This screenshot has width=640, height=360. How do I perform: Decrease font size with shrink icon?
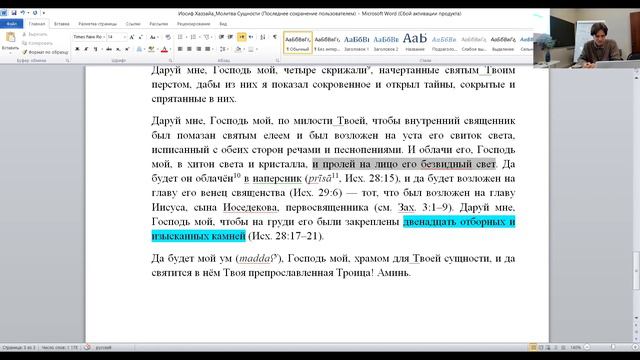[x=140, y=37]
